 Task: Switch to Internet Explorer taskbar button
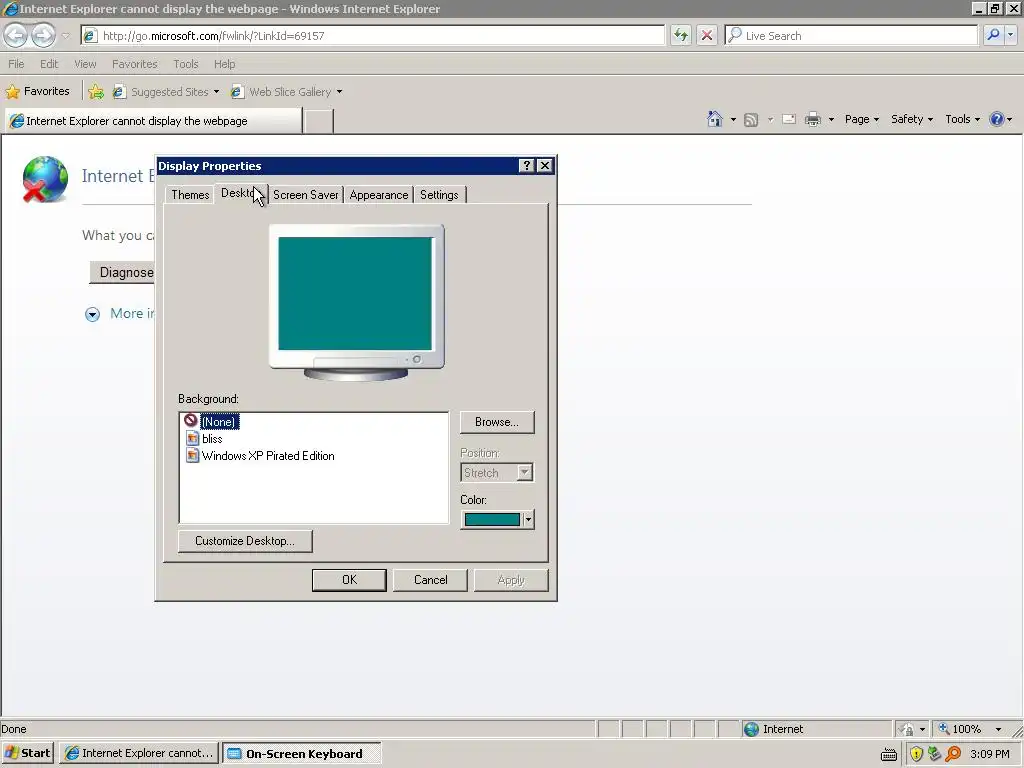(139, 754)
